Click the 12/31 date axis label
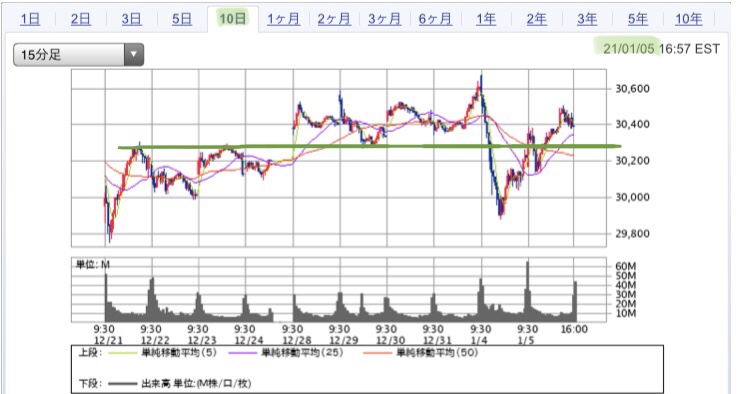This screenshot has width=741, height=394. point(437,340)
